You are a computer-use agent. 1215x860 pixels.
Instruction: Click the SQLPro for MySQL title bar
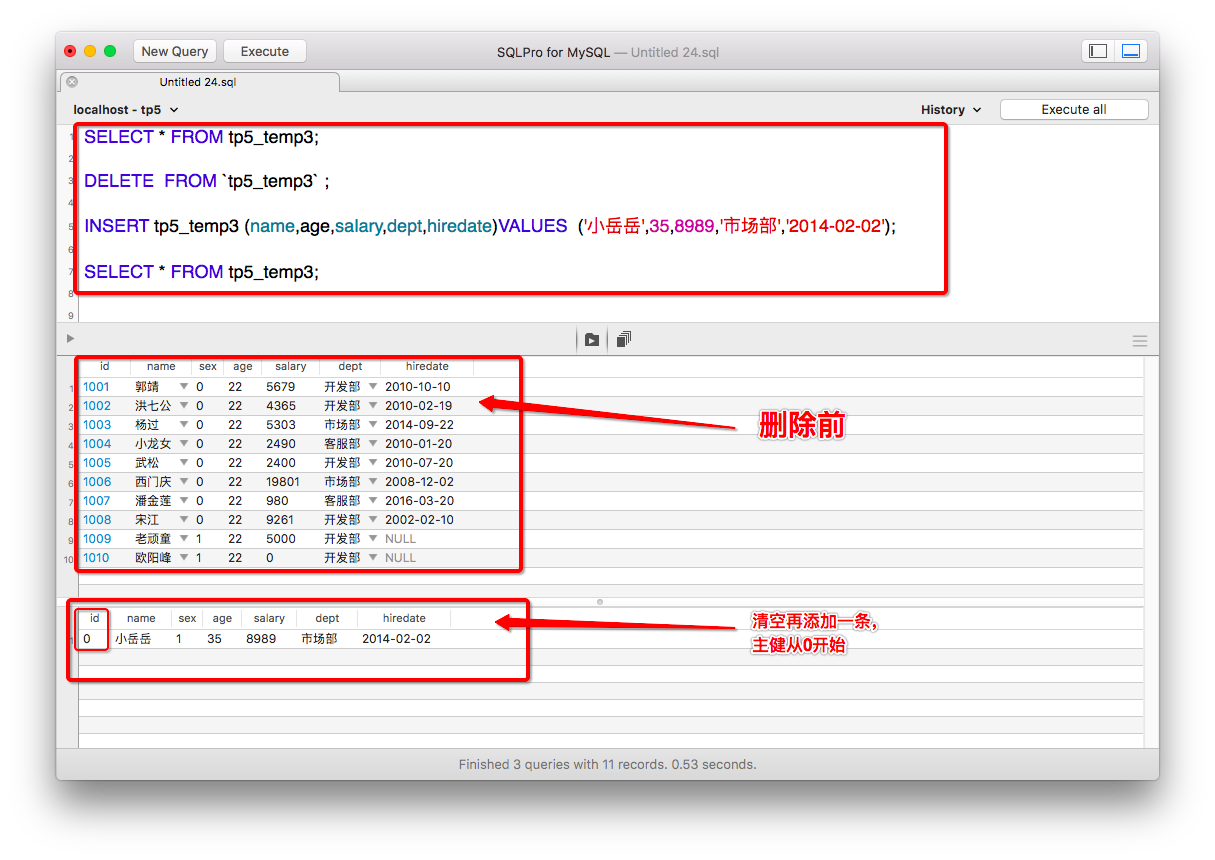click(607, 51)
